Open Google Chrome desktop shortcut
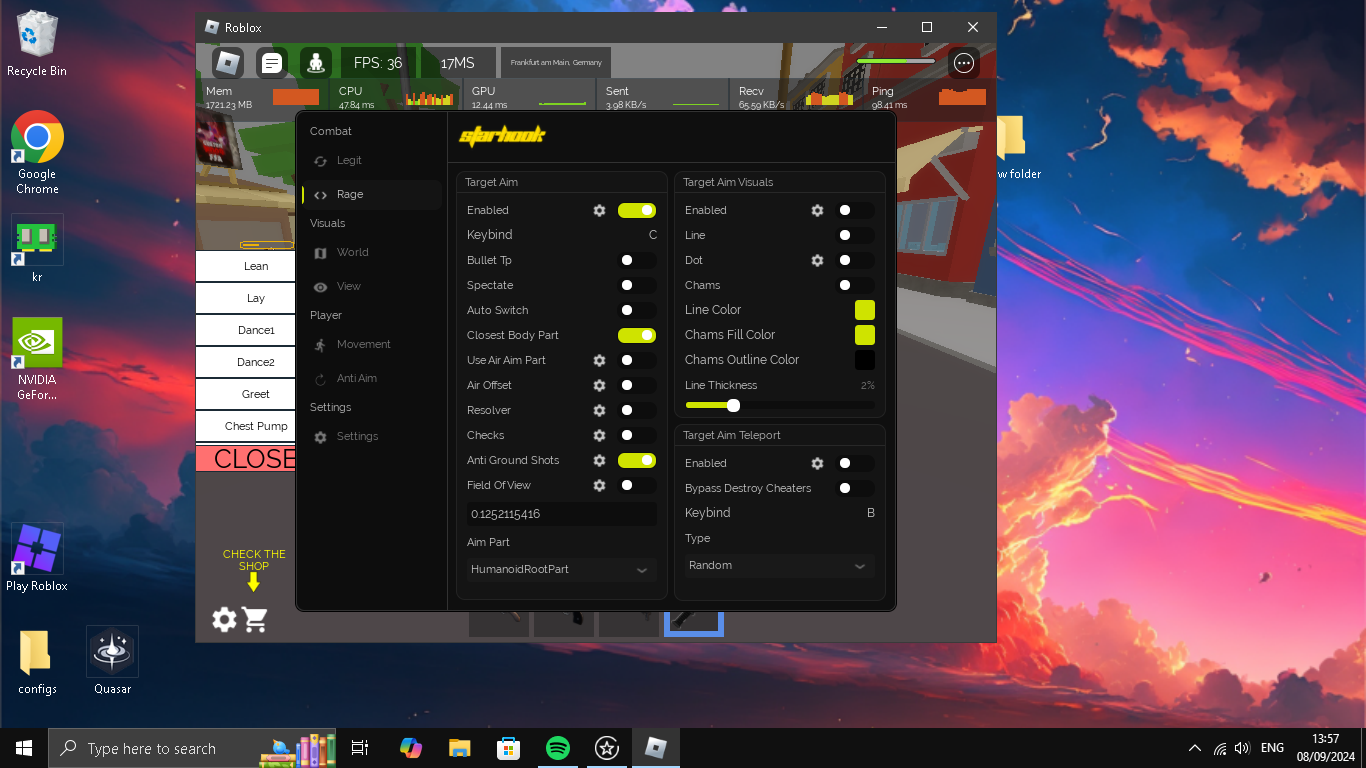1366x768 pixels. tap(38, 152)
